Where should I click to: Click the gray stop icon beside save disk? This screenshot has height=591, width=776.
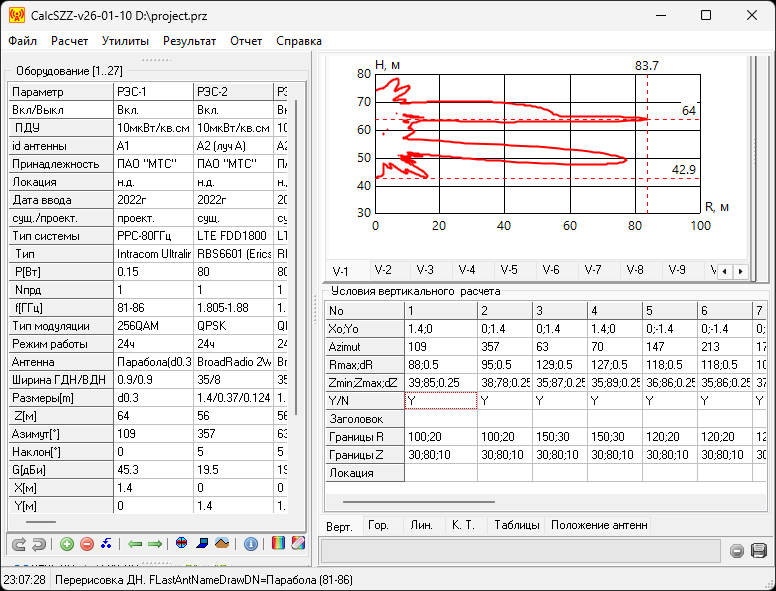pyautogui.click(x=737, y=551)
